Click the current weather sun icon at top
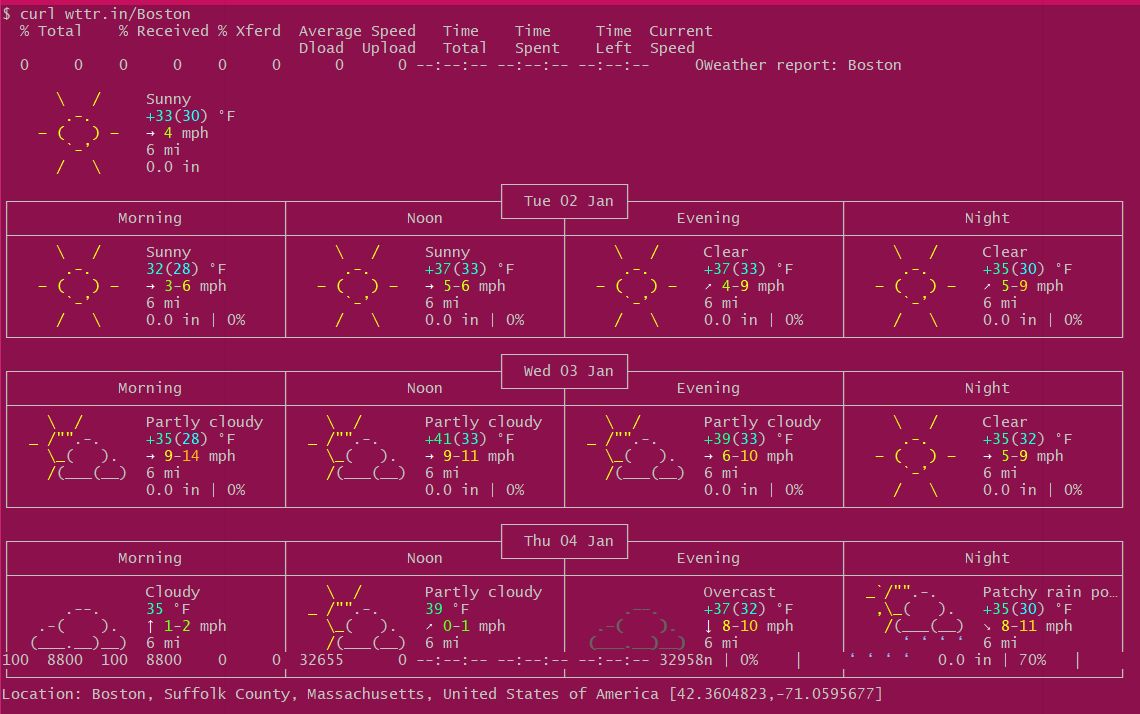Image resolution: width=1140 pixels, height=714 pixels. coord(79,133)
